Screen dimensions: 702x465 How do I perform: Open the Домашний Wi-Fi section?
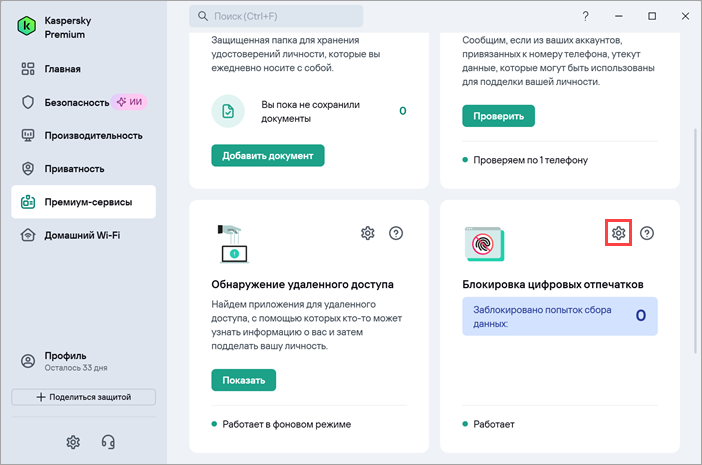coord(82,235)
